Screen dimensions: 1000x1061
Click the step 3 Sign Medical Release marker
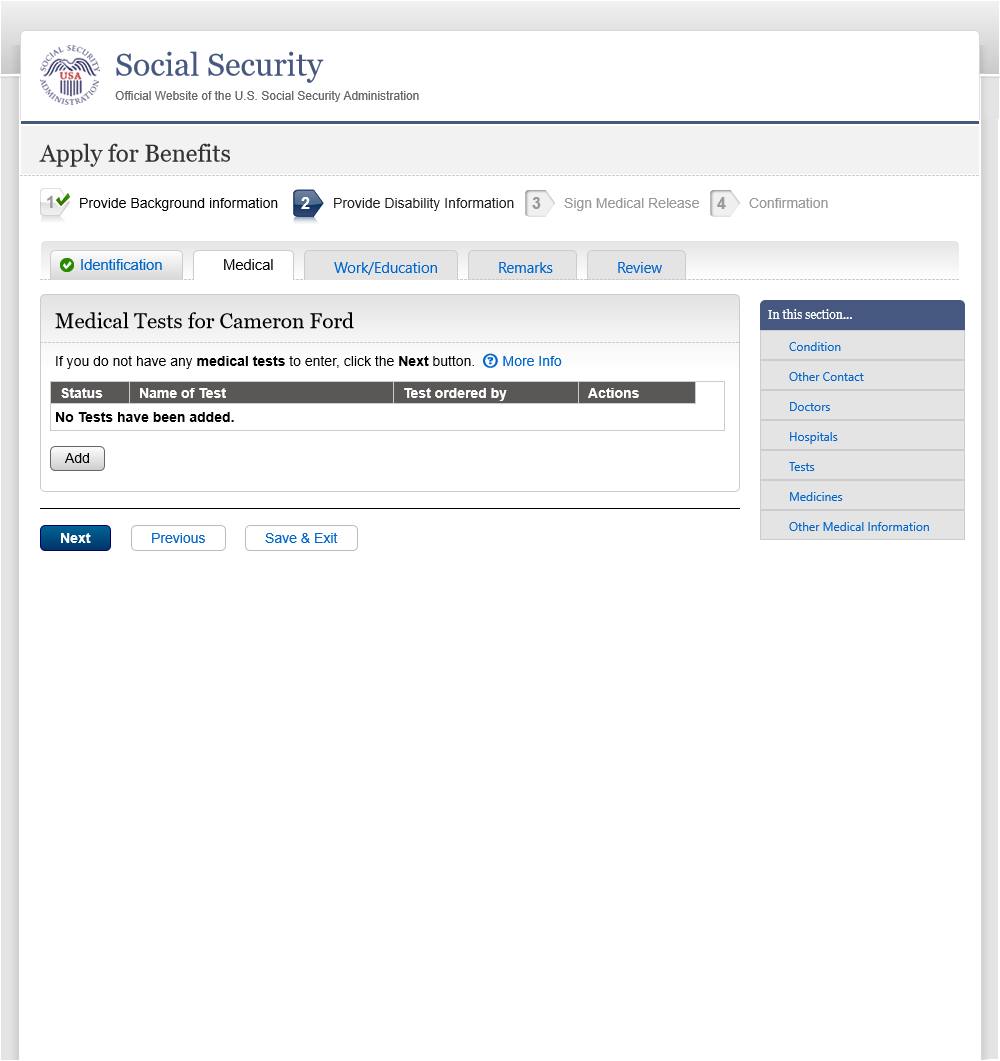coord(538,203)
